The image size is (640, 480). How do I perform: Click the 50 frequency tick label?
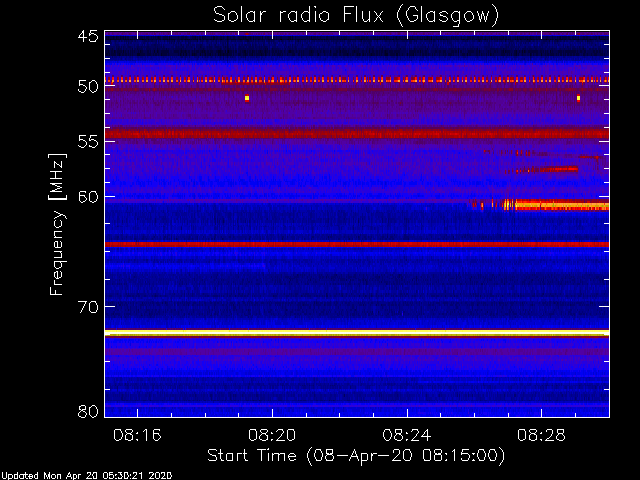tap(88, 87)
